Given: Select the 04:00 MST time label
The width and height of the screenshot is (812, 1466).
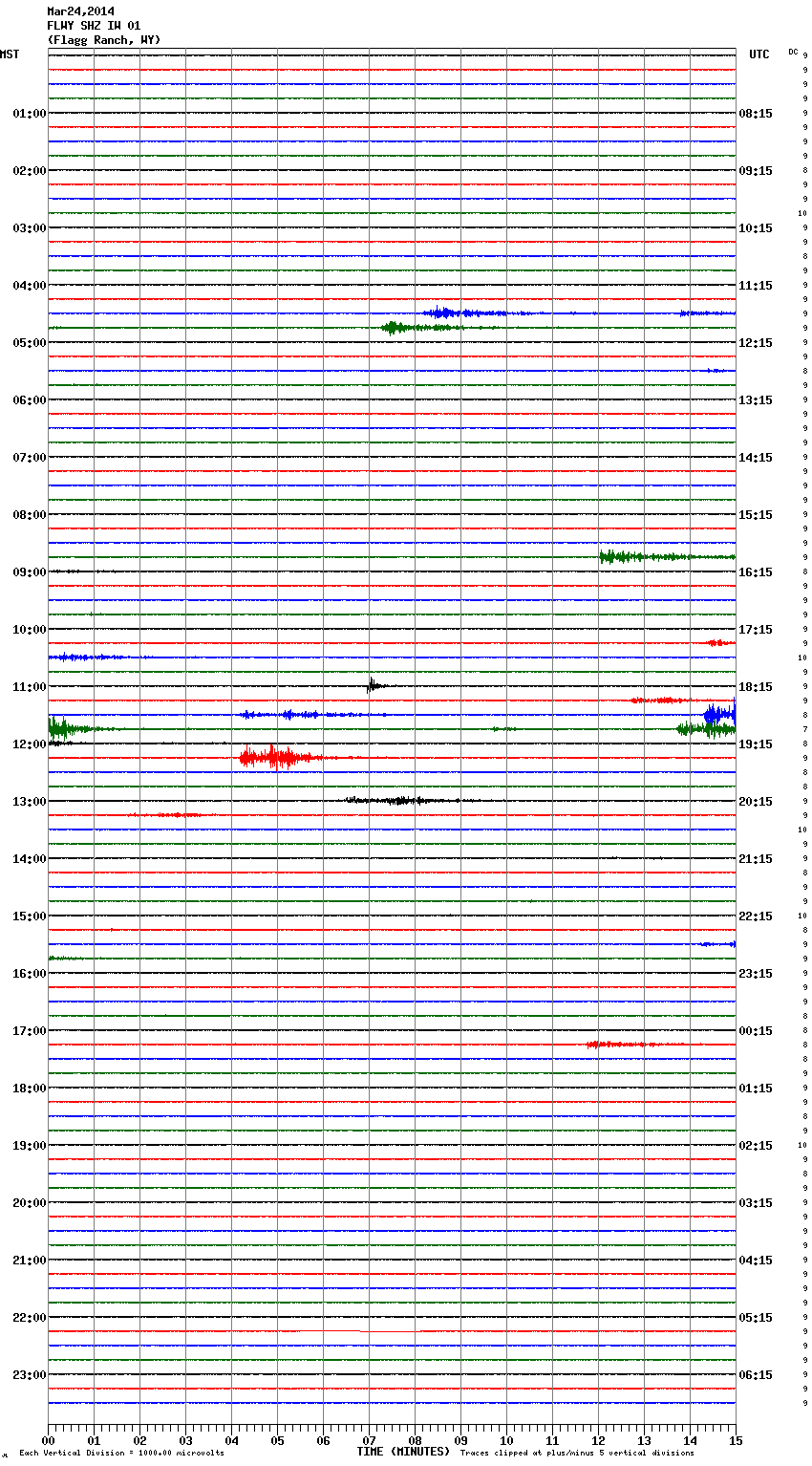Looking at the screenshot, I should (x=30, y=286).
